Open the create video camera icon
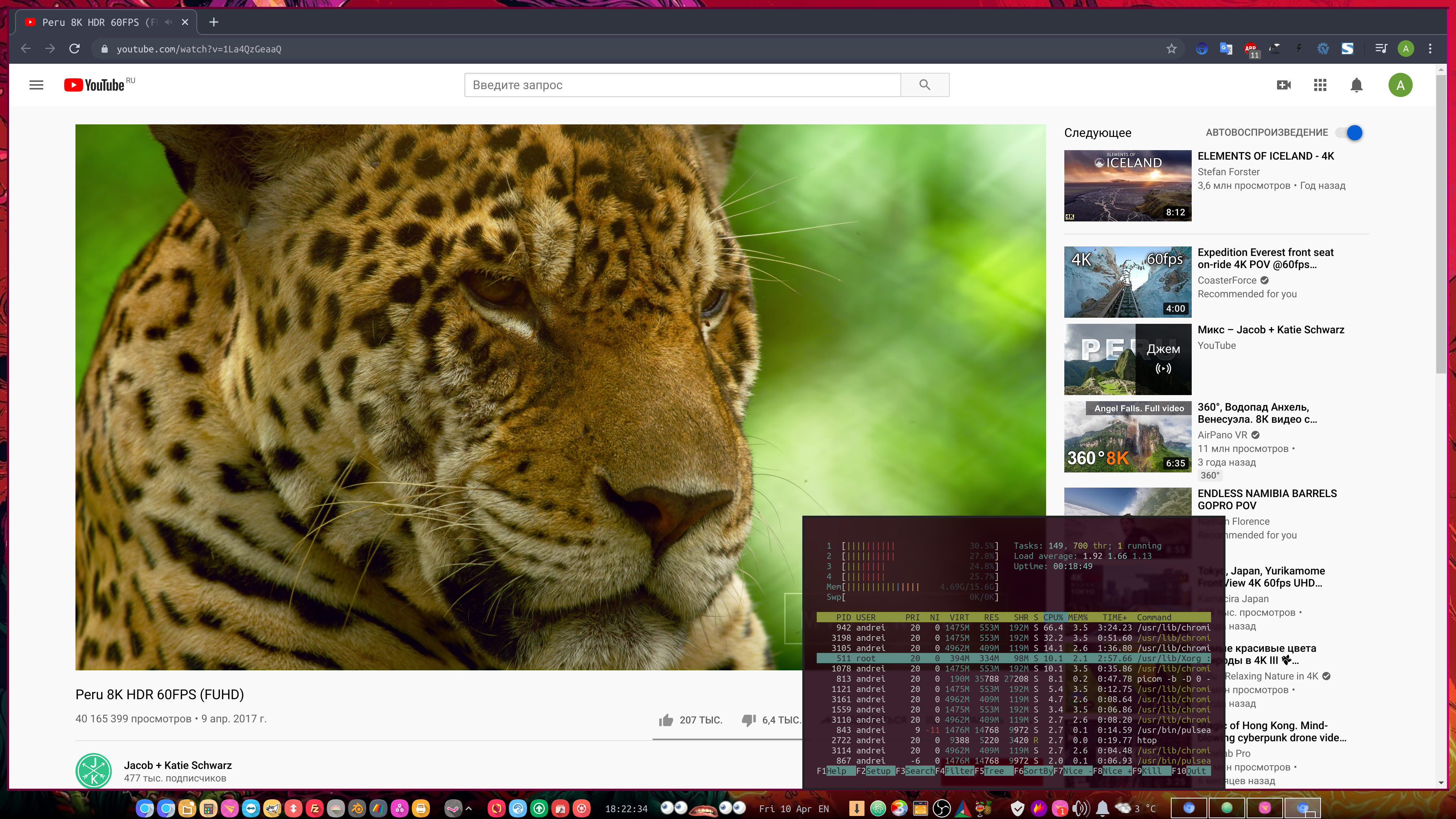 tap(1283, 85)
